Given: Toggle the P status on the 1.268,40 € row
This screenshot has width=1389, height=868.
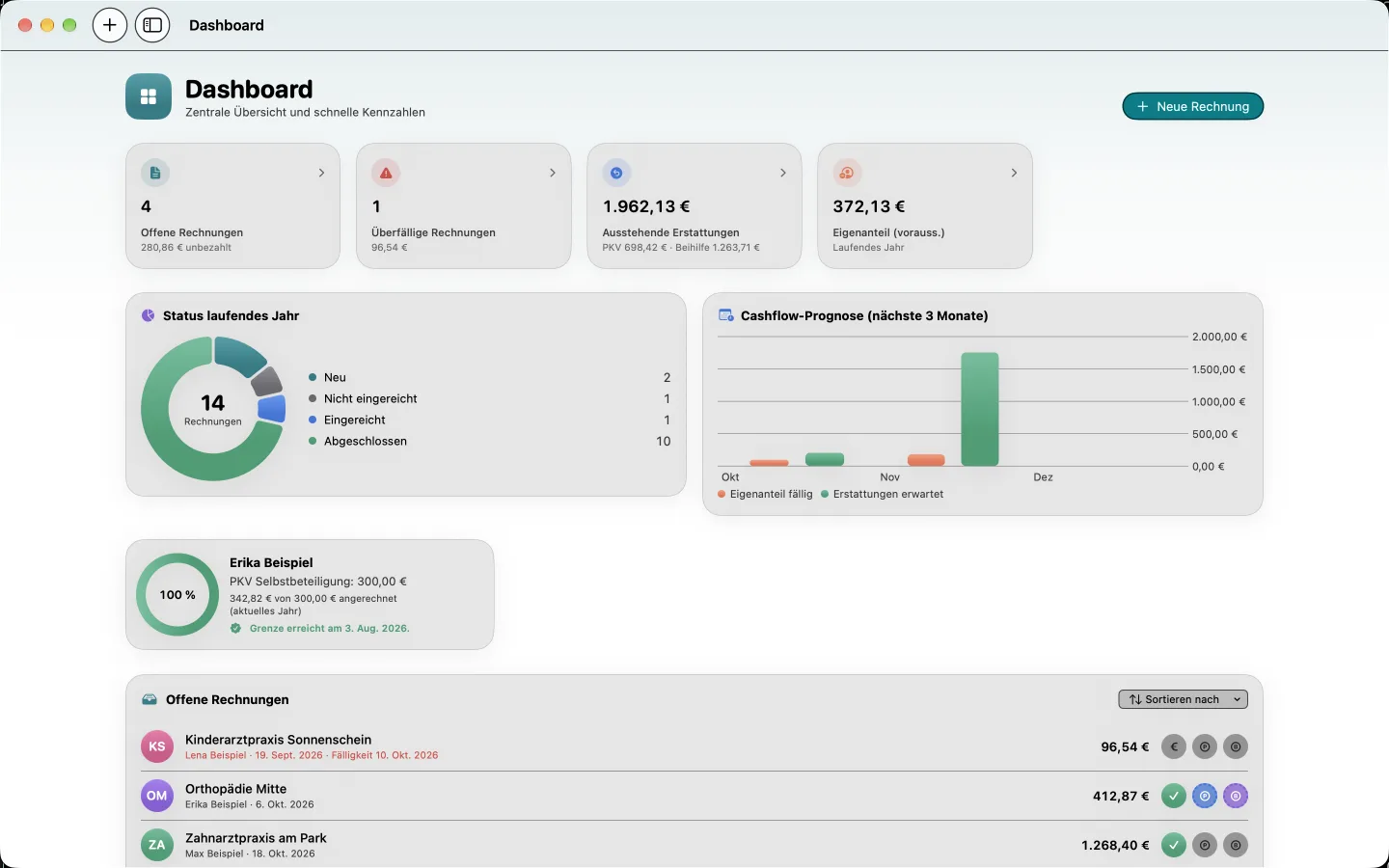Looking at the screenshot, I should (x=1205, y=845).
